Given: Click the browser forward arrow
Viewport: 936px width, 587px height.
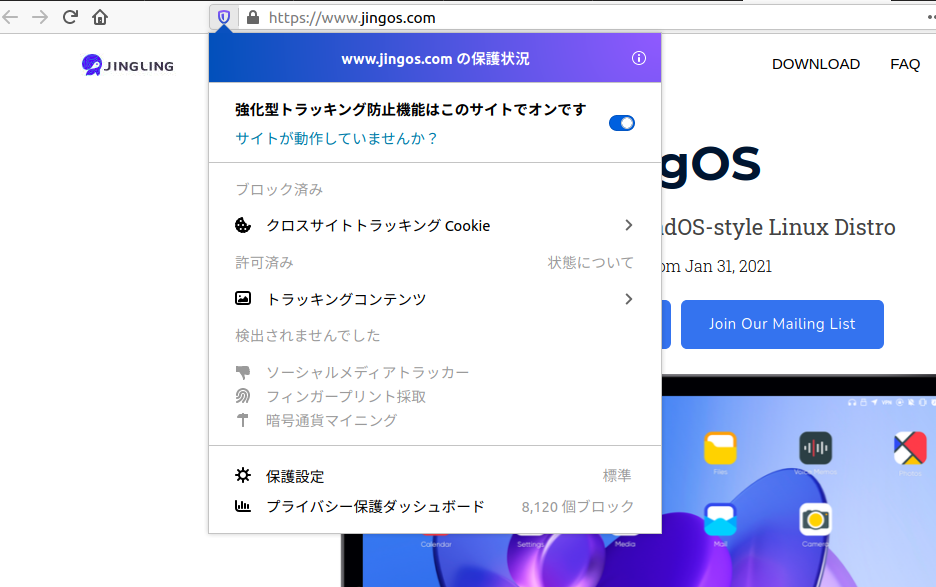Looking at the screenshot, I should (40, 17).
